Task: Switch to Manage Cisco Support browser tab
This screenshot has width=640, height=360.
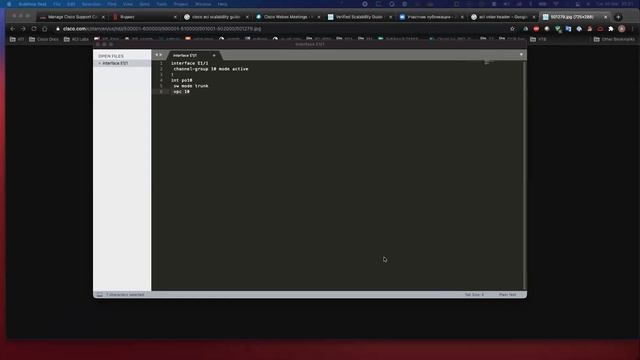Action: (x=72, y=17)
